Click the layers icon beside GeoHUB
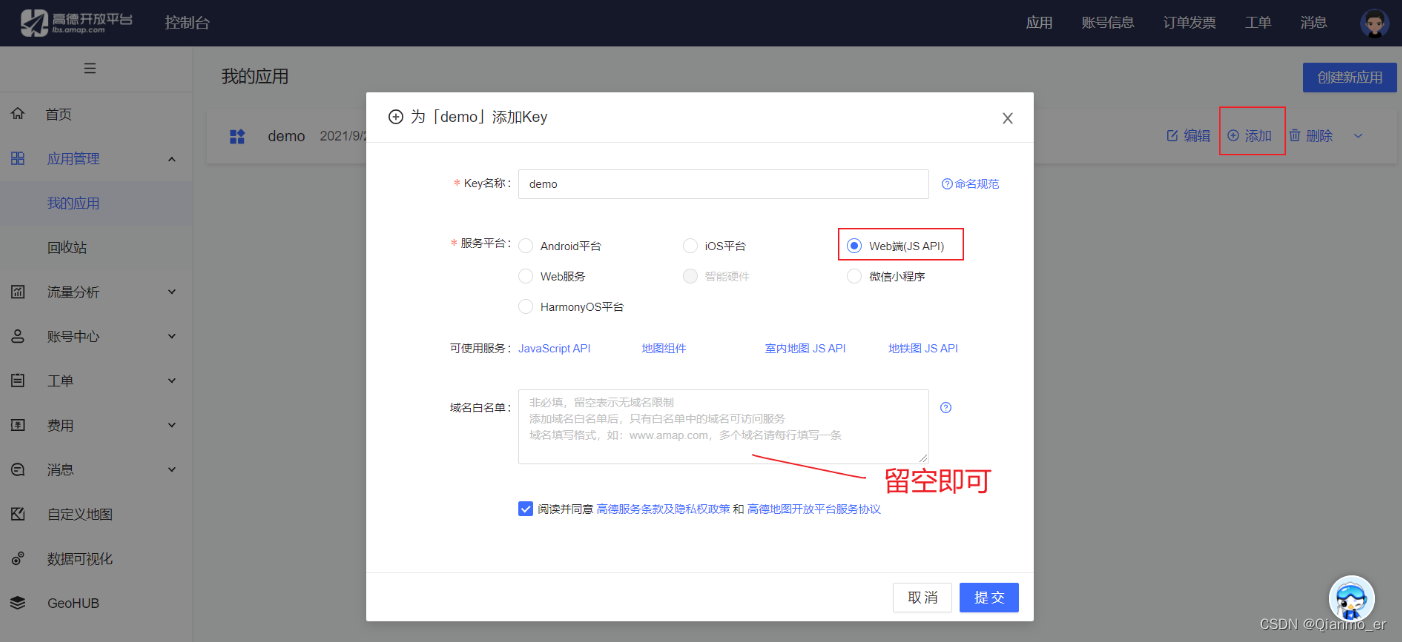This screenshot has width=1402, height=642. (17, 603)
